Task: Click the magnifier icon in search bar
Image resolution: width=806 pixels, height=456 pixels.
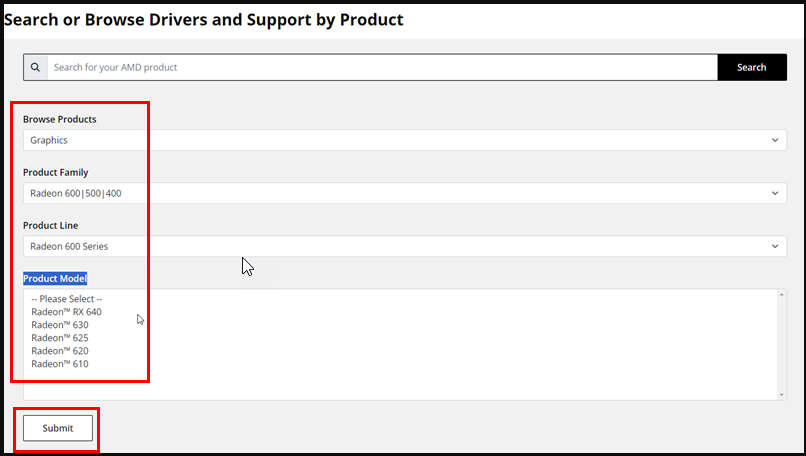Action: pos(35,67)
